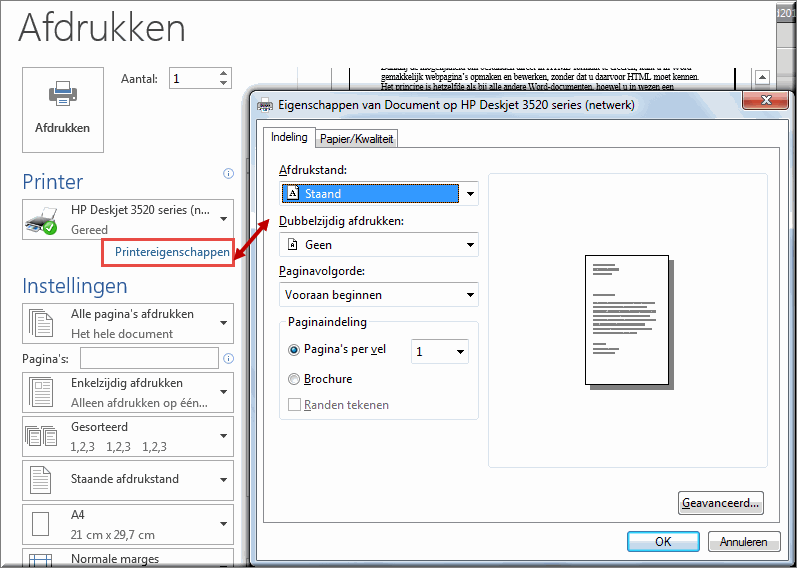Switch to the Indeling tab

(289, 137)
